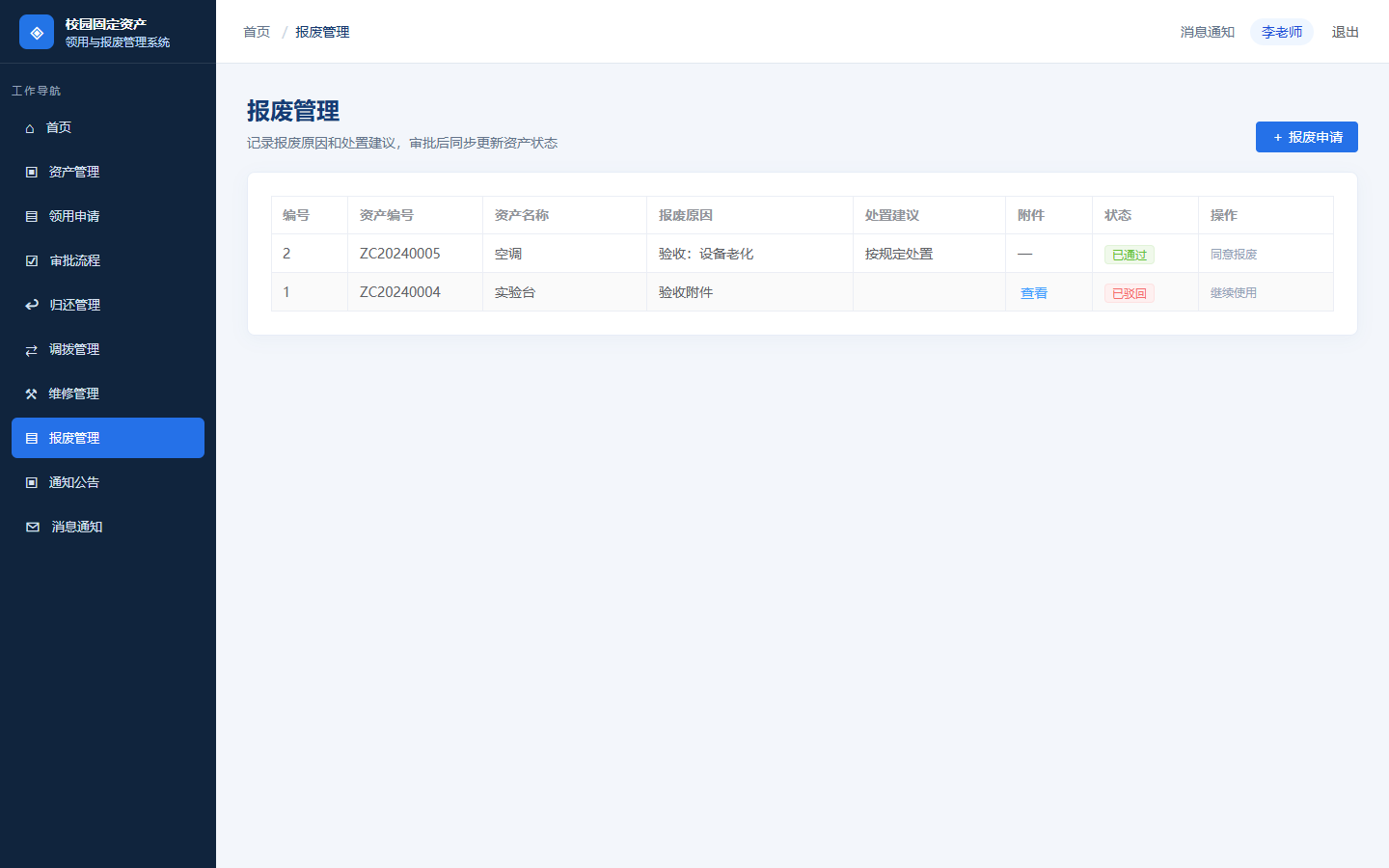Open the 查看 attachment link
The image size is (1389, 868).
(x=1034, y=293)
